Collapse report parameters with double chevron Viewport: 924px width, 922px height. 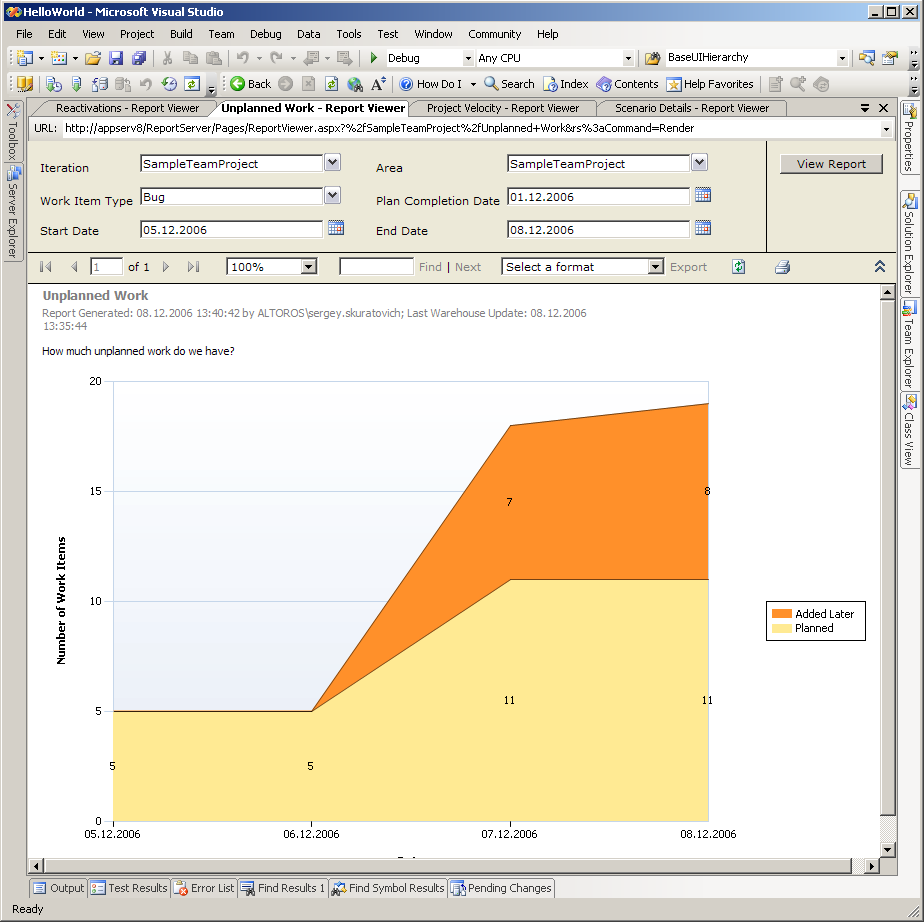point(880,266)
